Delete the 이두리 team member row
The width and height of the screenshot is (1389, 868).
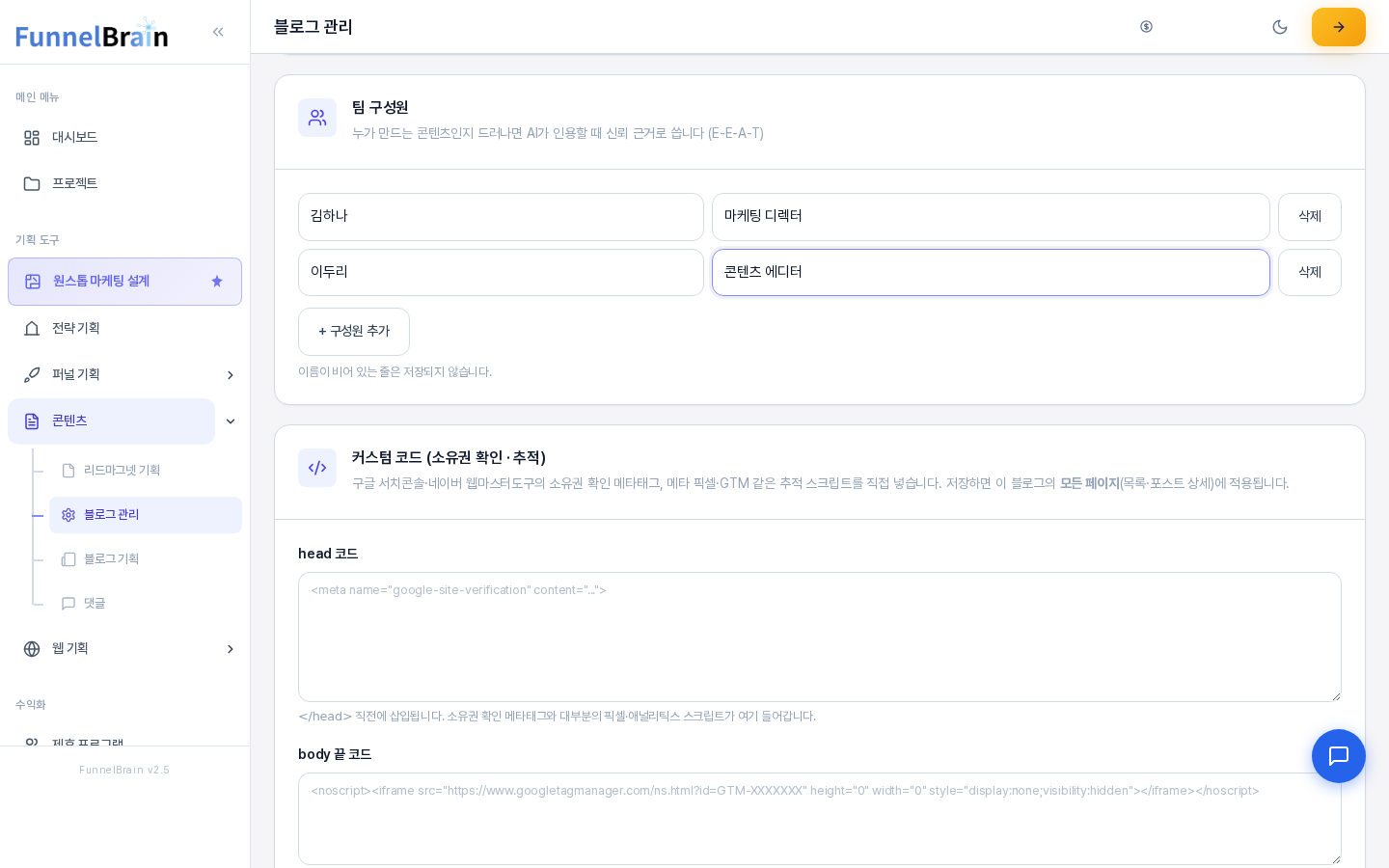click(1310, 273)
